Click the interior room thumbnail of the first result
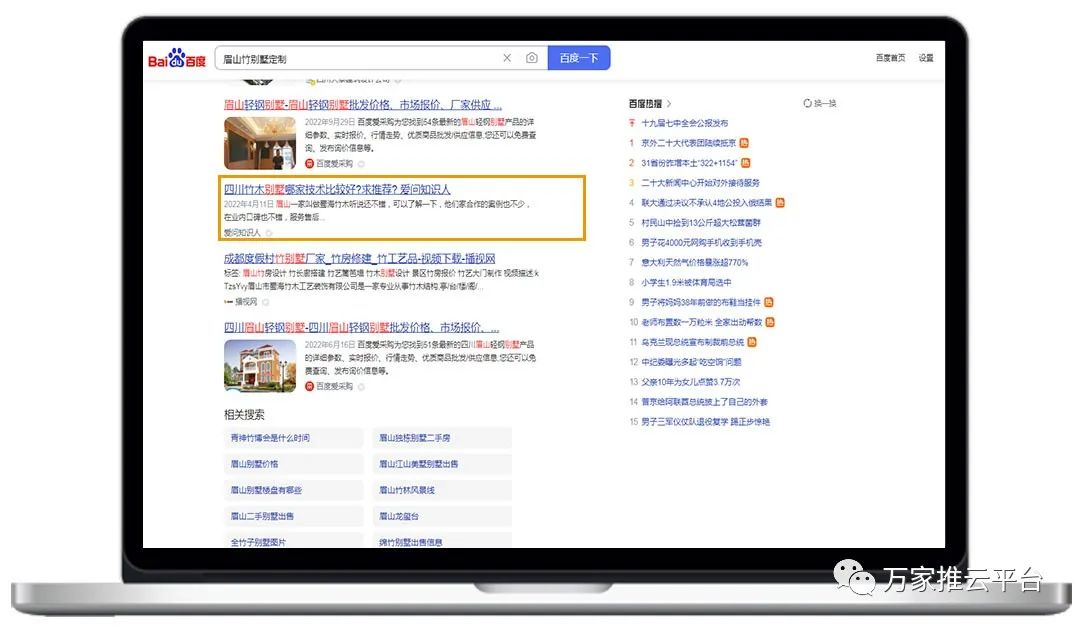Screen dimensions: 1080x628 click(x=260, y=142)
